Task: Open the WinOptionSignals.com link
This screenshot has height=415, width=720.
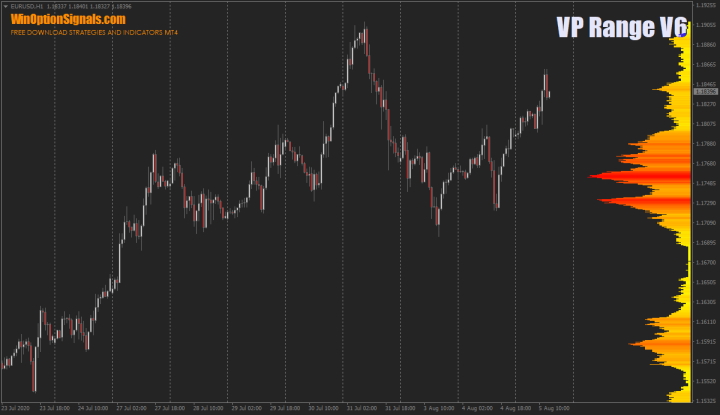Action: pos(68,19)
